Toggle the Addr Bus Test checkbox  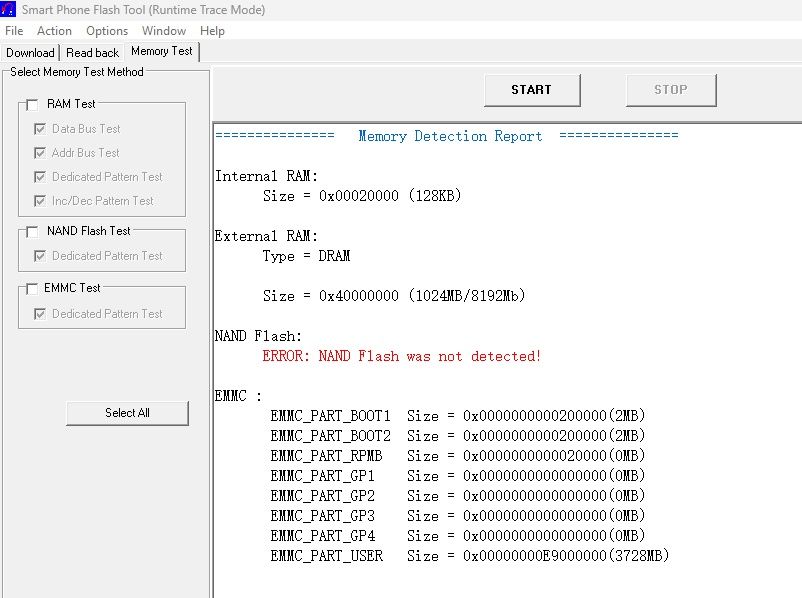[x=40, y=153]
